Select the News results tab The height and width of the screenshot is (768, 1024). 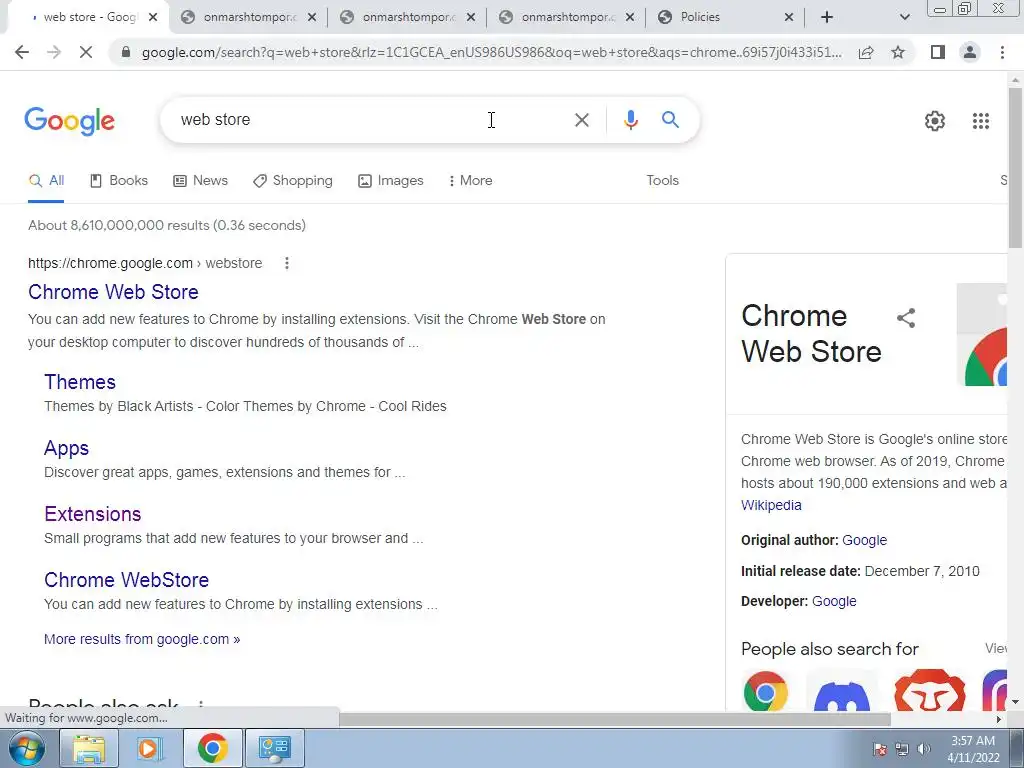200,181
